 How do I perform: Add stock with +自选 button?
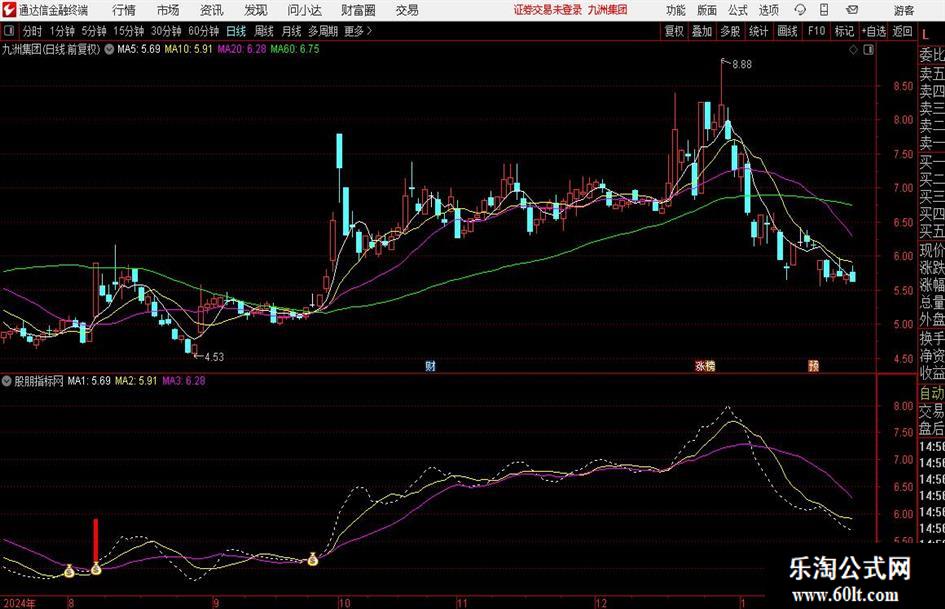pos(873,31)
